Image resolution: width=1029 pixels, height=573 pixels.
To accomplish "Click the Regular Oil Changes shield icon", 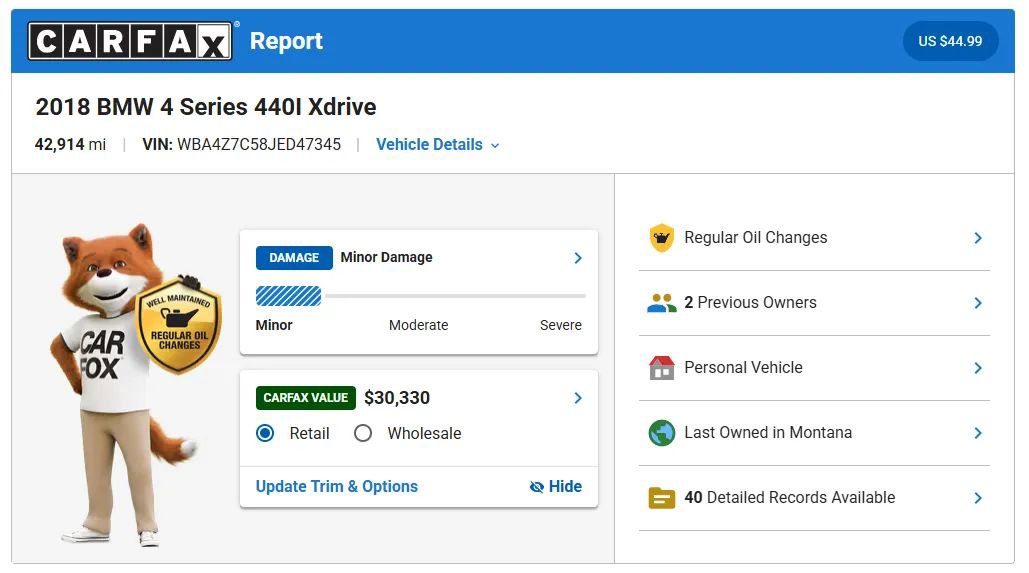I will click(x=662, y=238).
